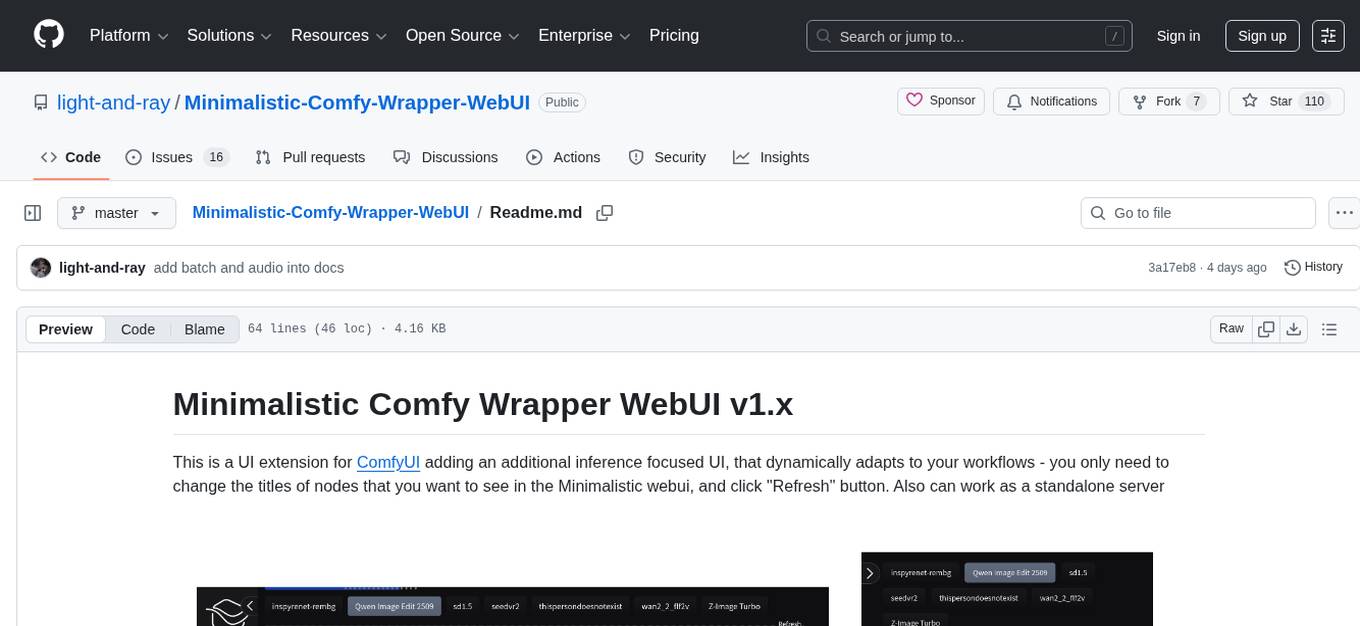The width and height of the screenshot is (1360, 626).
Task: Download the raw Readme file
Action: click(x=1294, y=328)
